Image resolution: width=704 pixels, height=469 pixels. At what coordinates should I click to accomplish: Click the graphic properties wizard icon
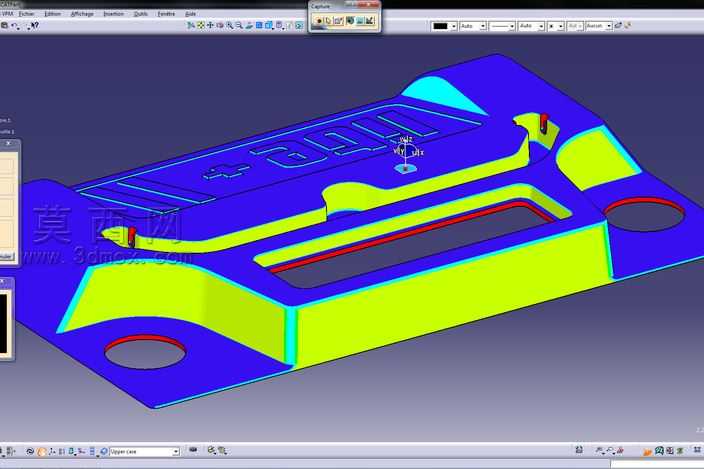pyautogui.click(x=628, y=26)
